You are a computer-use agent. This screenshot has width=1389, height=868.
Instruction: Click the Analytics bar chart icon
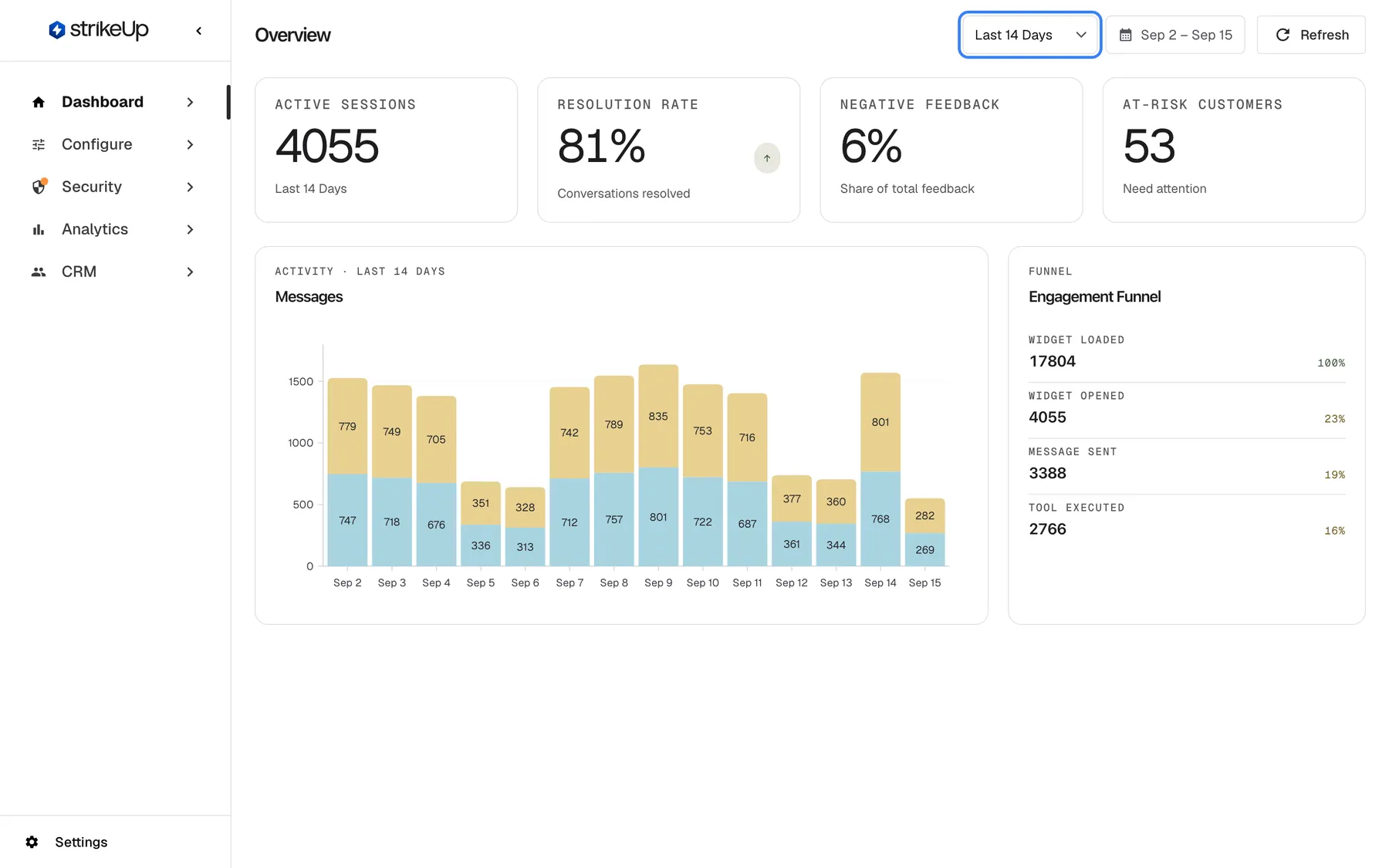(x=39, y=229)
